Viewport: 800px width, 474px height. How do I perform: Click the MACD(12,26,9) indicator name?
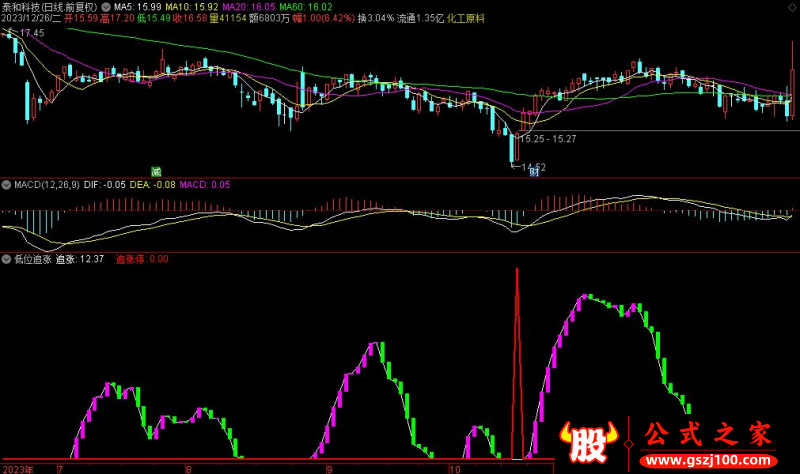tap(47, 185)
